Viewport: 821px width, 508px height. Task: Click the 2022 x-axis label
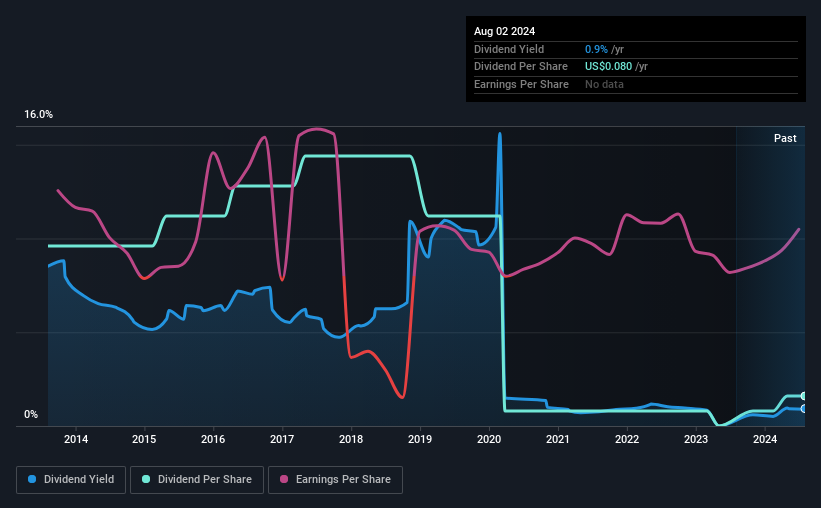point(627,439)
